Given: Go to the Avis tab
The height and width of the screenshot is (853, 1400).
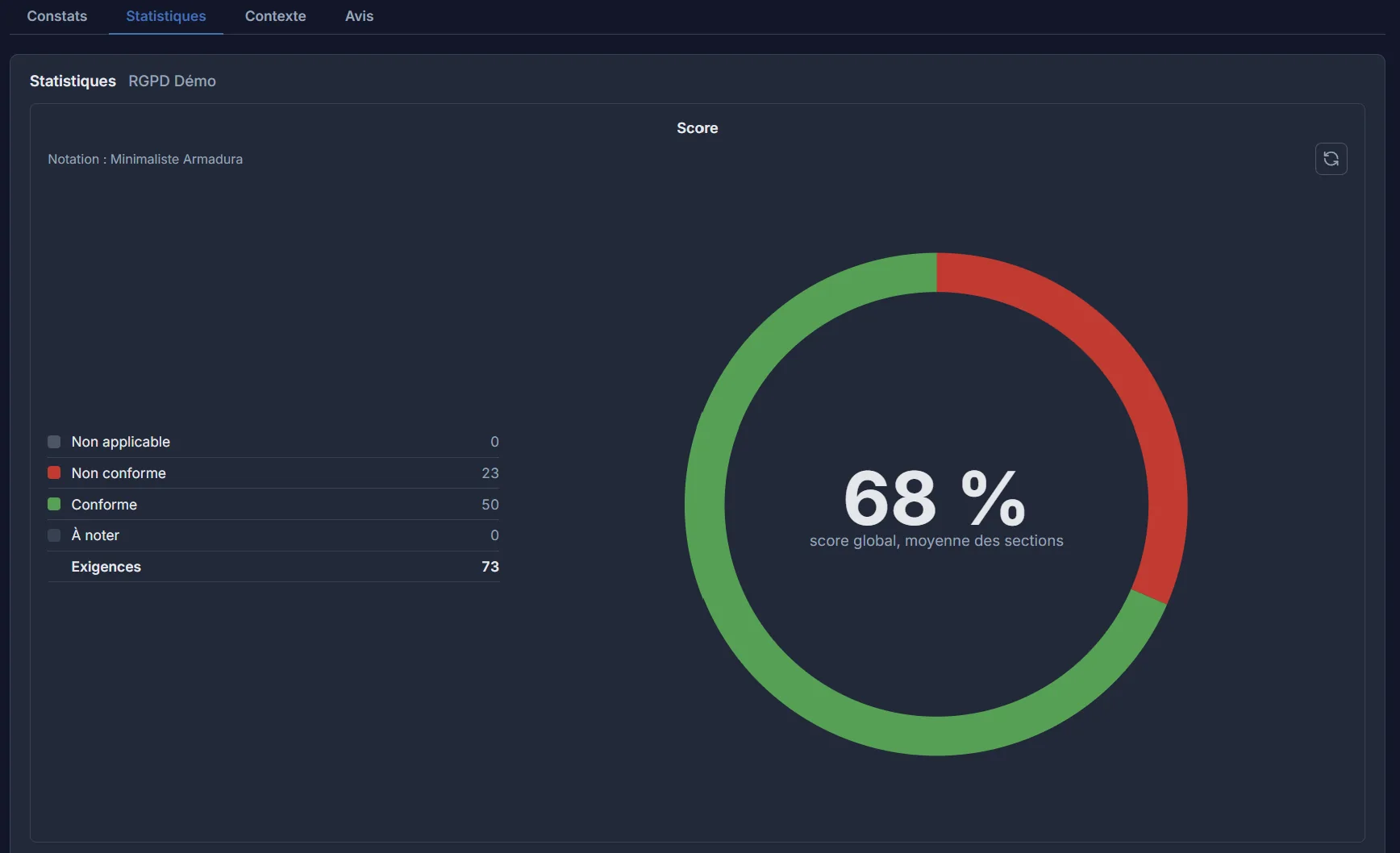Looking at the screenshot, I should point(360,16).
